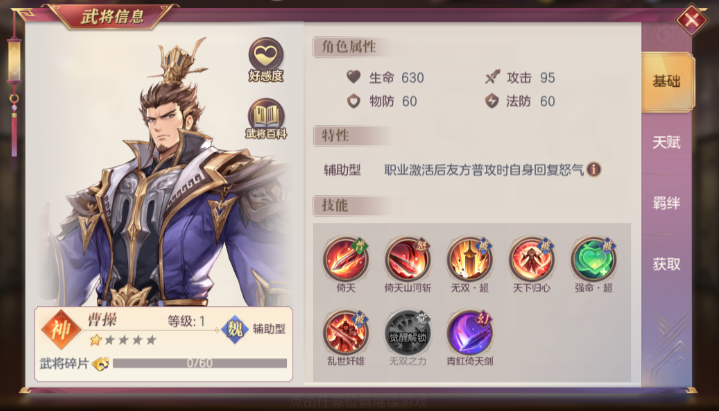Image resolution: width=719 pixels, height=411 pixels.
Task: Tap the 魏 faction badge
Action: (x=235, y=329)
